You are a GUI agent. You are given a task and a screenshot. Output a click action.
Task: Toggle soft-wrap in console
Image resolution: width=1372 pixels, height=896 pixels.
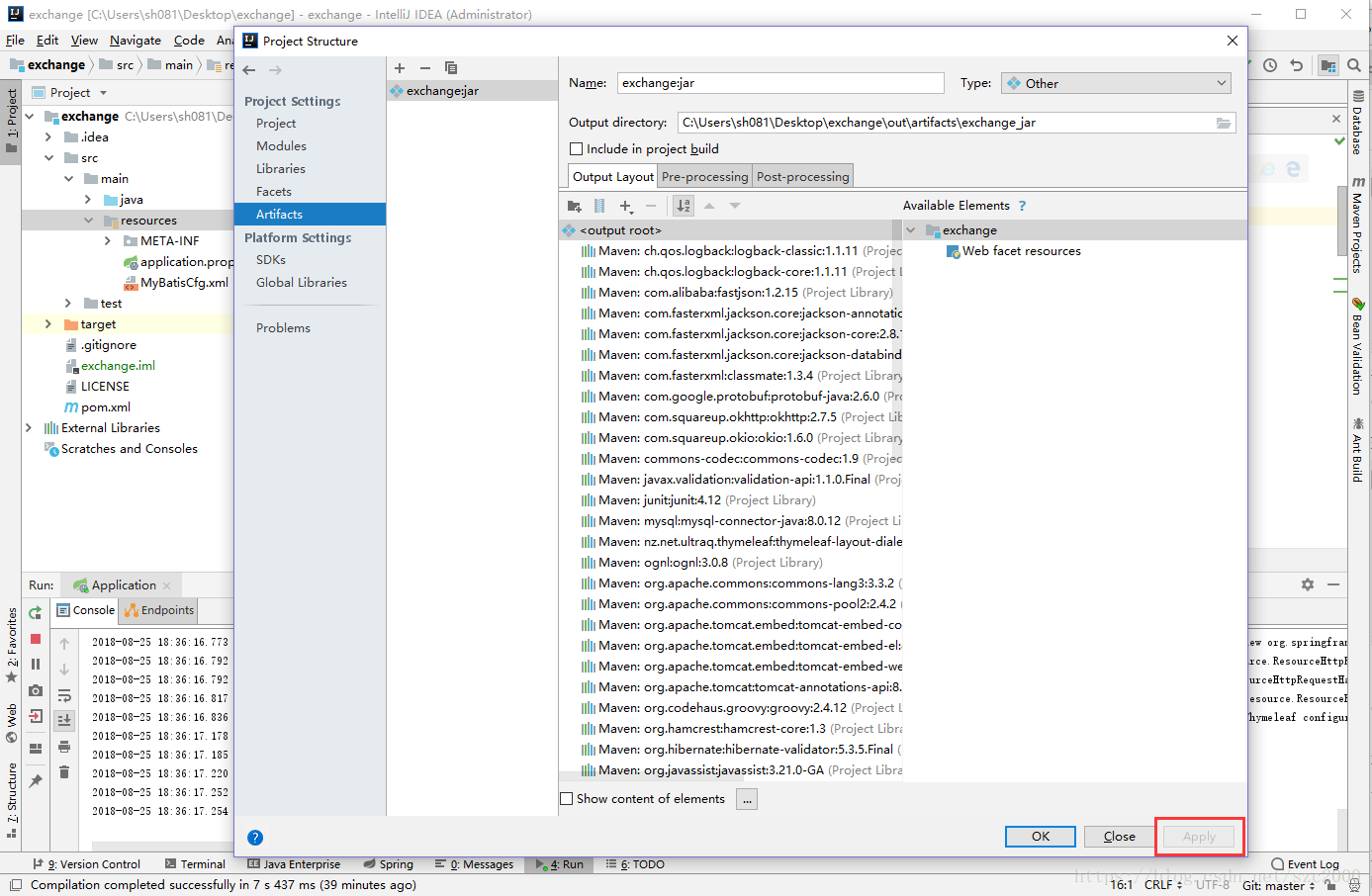pyautogui.click(x=64, y=695)
